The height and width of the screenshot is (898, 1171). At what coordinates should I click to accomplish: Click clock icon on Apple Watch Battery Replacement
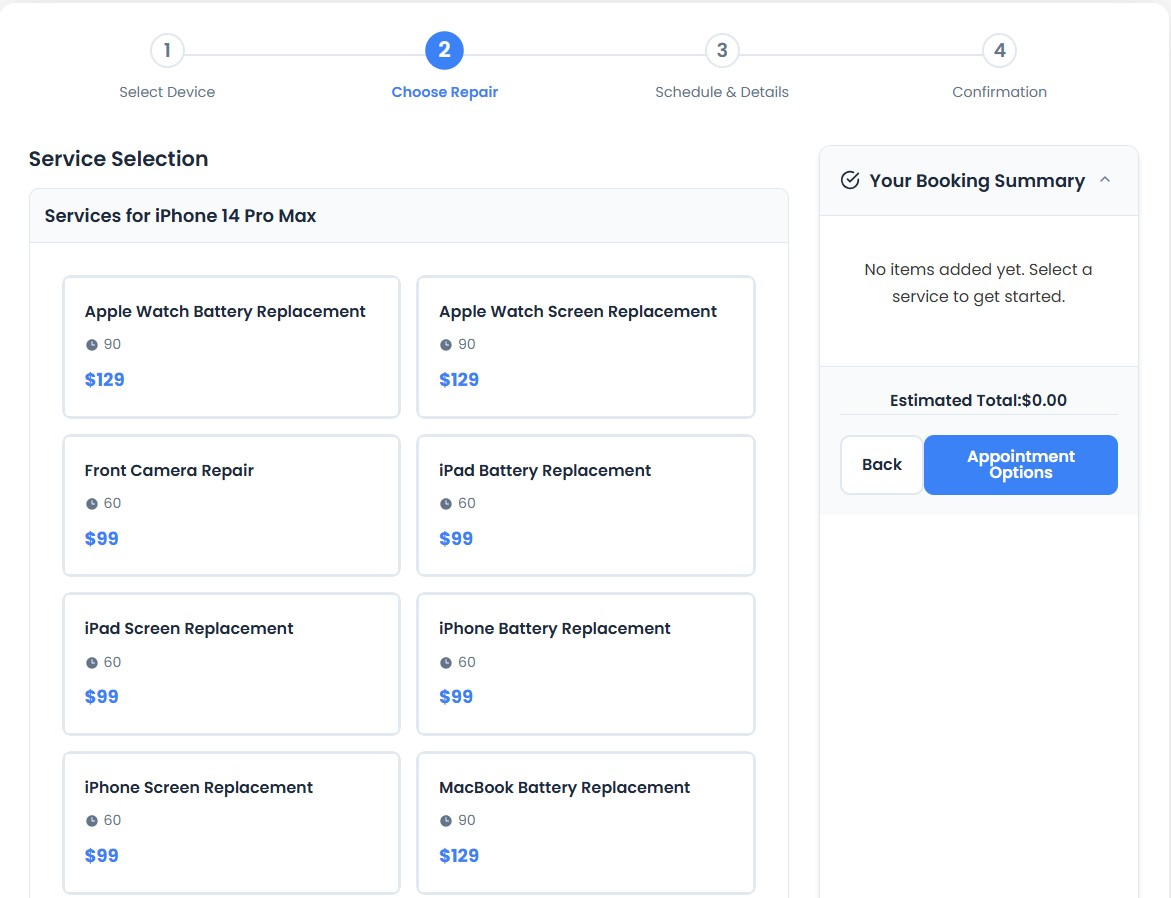[91, 344]
